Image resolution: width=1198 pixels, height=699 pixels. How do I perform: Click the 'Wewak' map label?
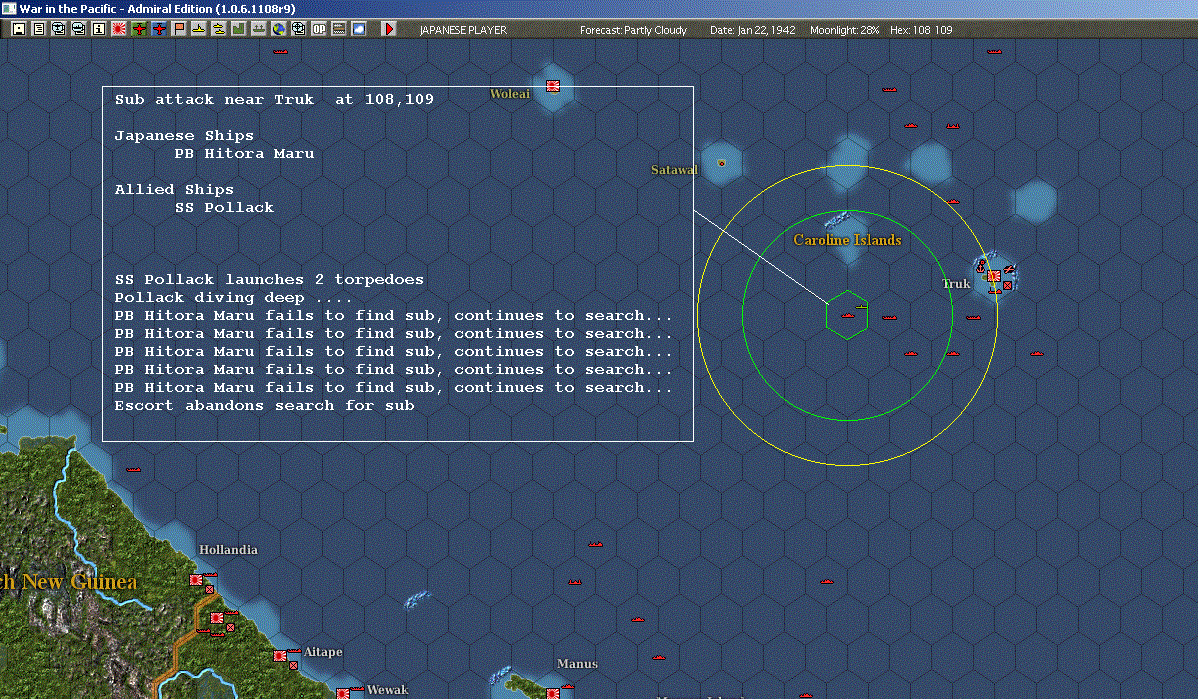(x=387, y=690)
